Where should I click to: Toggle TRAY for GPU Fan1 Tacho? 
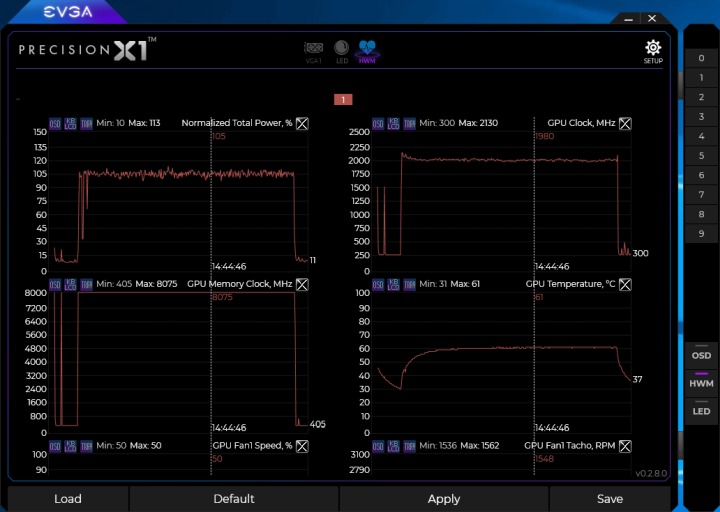[x=409, y=446]
